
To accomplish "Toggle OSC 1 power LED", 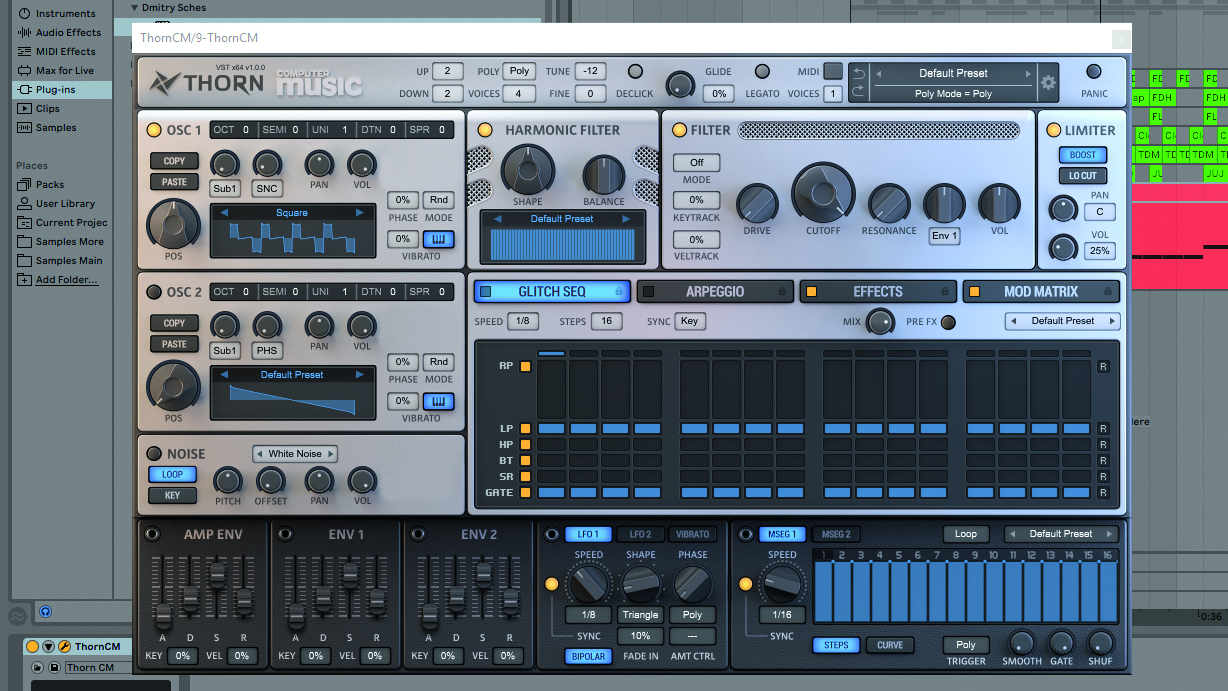I will (x=154, y=130).
